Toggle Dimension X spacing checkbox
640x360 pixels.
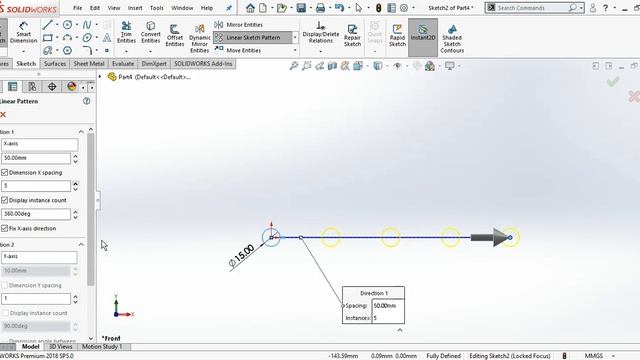pyautogui.click(x=4, y=173)
